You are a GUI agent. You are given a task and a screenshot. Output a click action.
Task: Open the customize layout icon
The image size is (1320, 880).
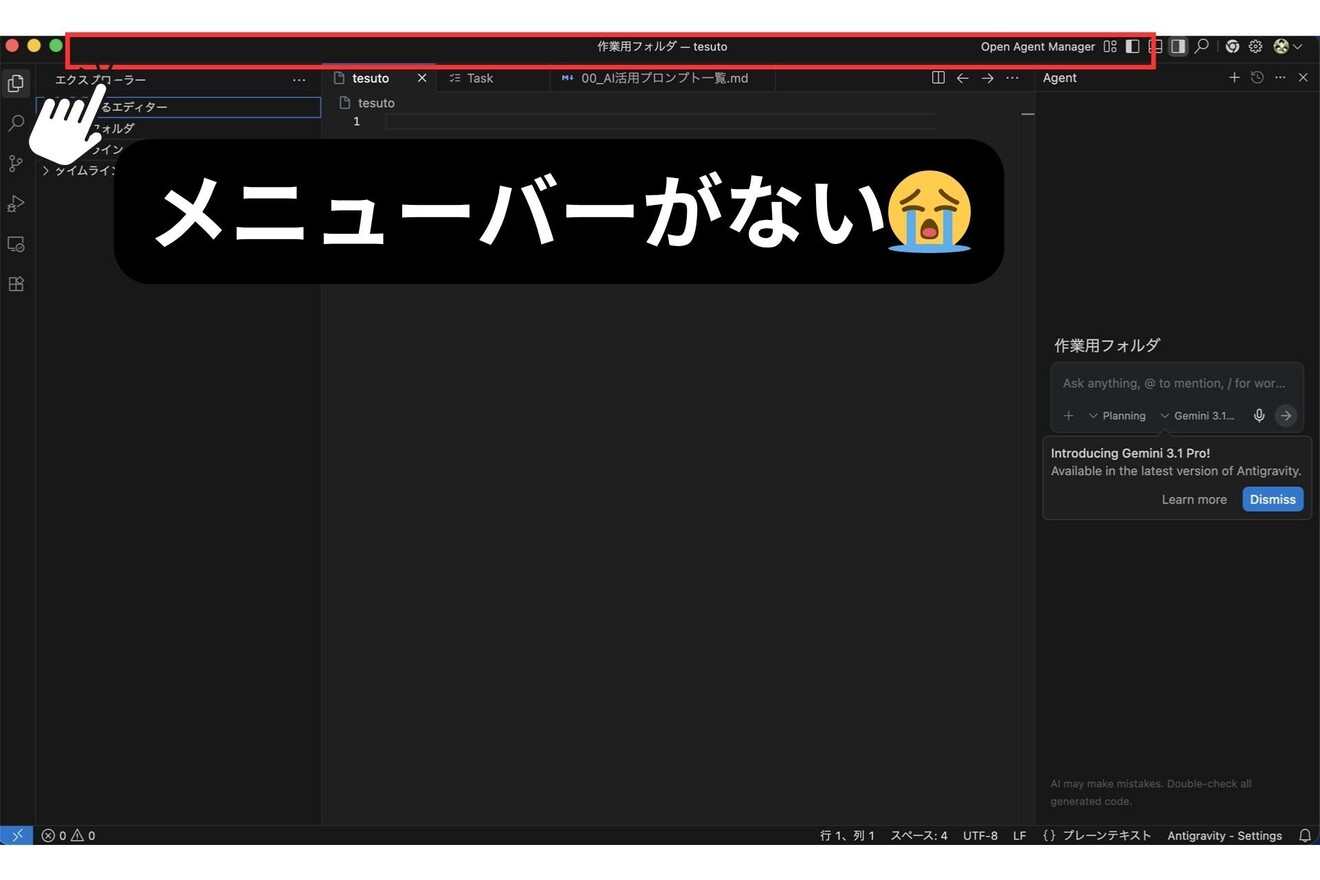pos(1110,46)
